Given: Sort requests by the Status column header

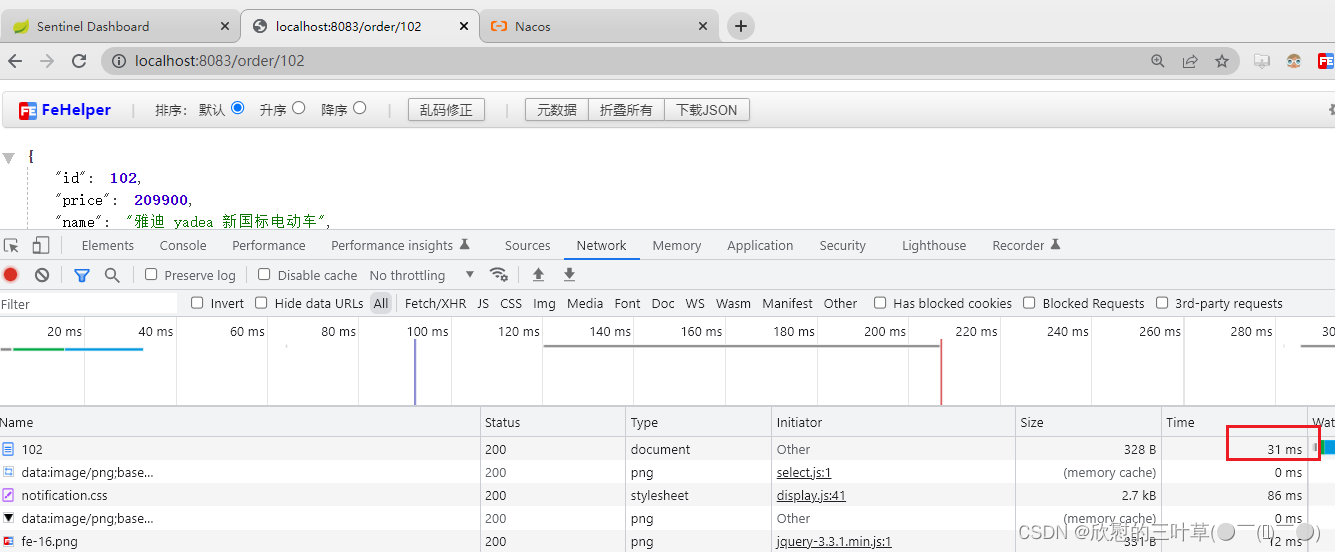Looking at the screenshot, I should coord(553,422).
